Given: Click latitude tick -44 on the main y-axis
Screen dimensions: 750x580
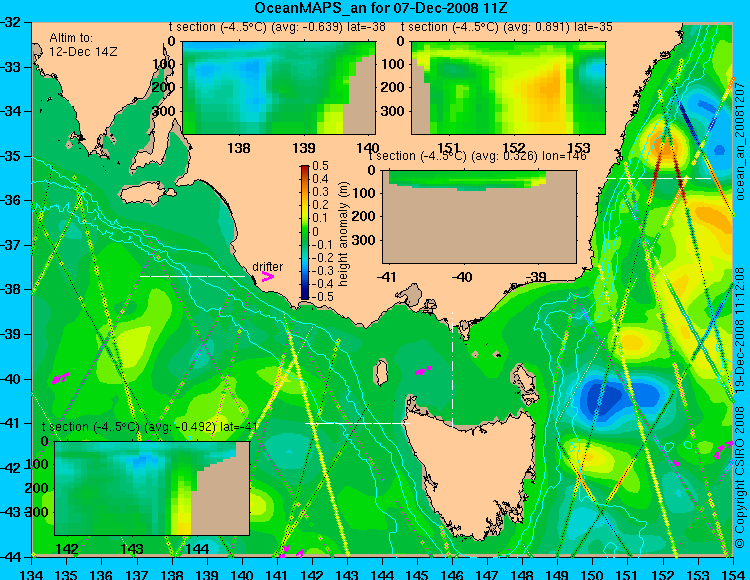Looking at the screenshot, I should [12, 557].
